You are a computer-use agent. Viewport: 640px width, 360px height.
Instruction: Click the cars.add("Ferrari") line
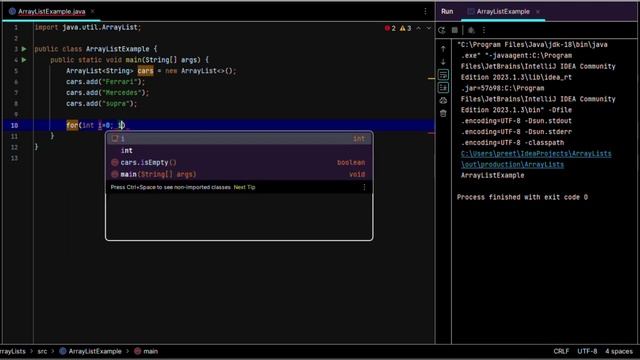pyautogui.click(x=105, y=82)
